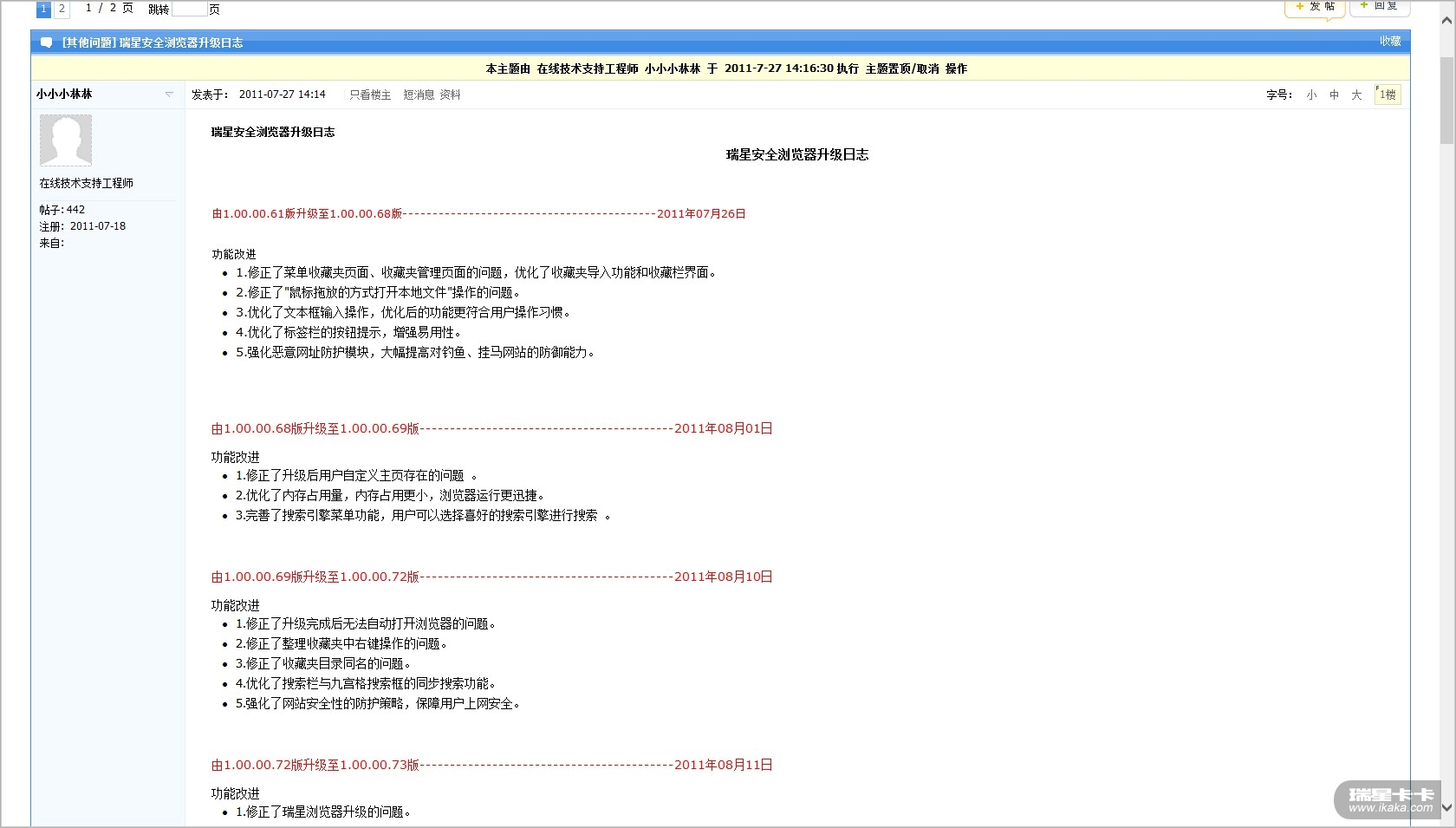Click the post date 2011-07-27 14:14
Image resolution: width=1456 pixels, height=828 pixels.
click(283, 95)
